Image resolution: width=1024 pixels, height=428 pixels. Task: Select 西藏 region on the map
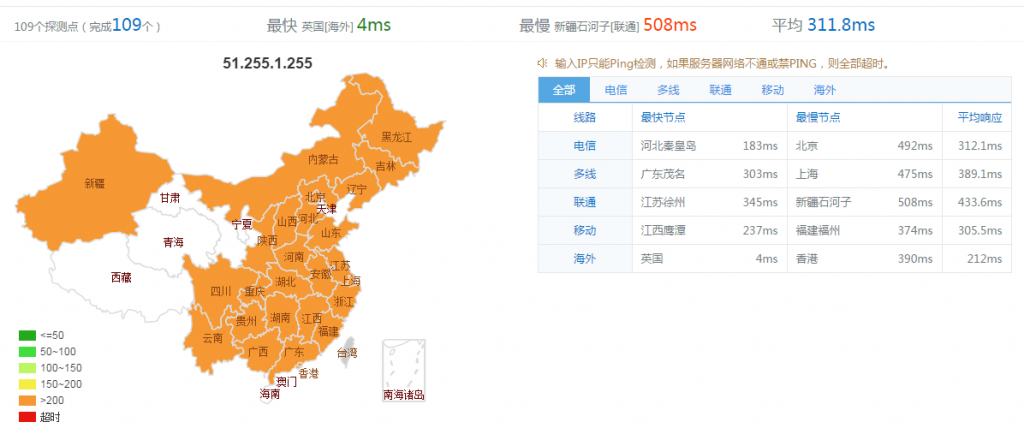click(x=120, y=277)
